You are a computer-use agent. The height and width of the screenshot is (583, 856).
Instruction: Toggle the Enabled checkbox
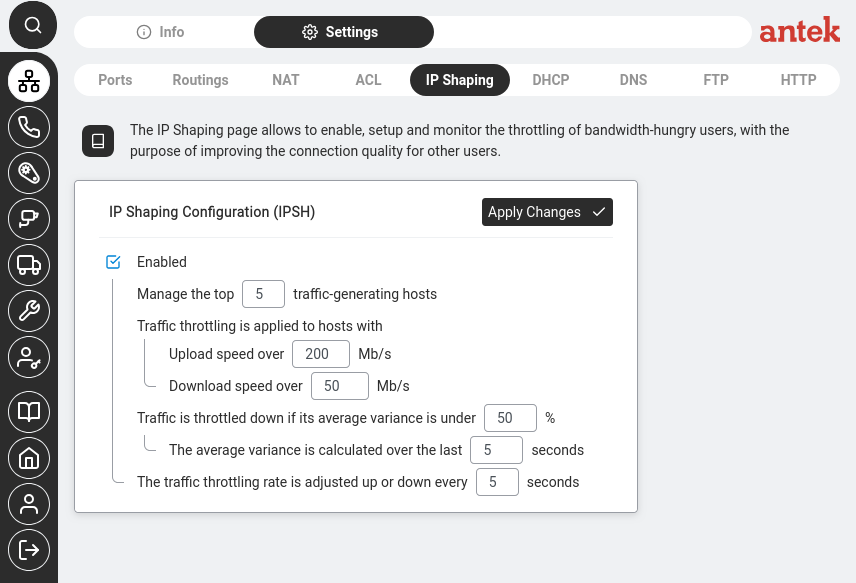coord(113,262)
